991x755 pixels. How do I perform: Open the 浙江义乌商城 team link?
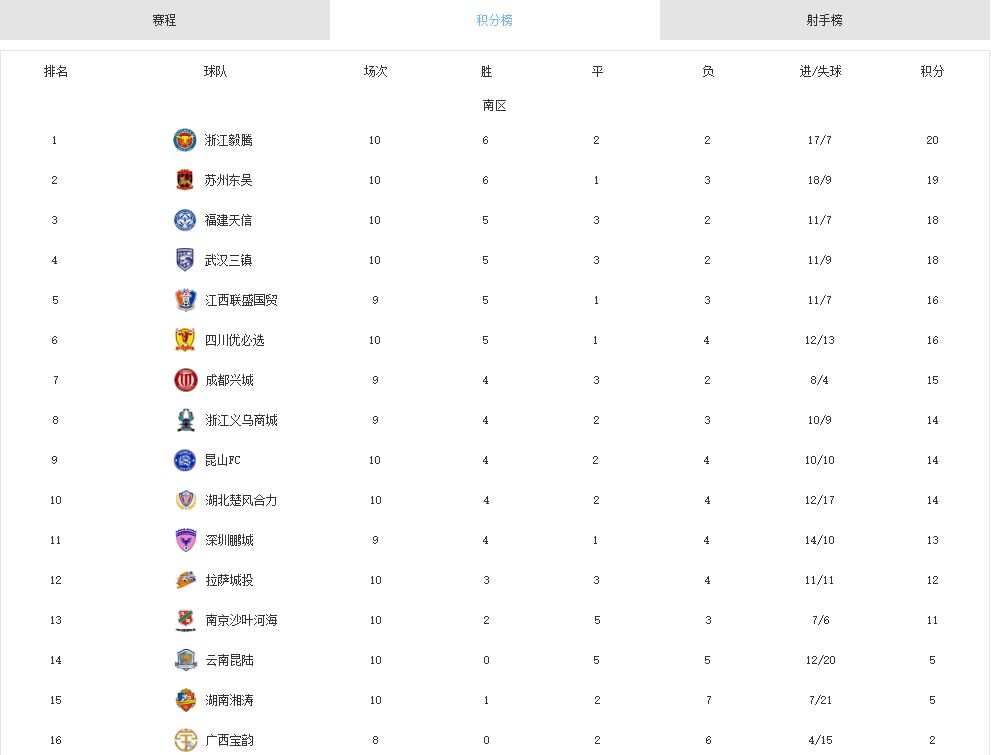tap(241, 420)
